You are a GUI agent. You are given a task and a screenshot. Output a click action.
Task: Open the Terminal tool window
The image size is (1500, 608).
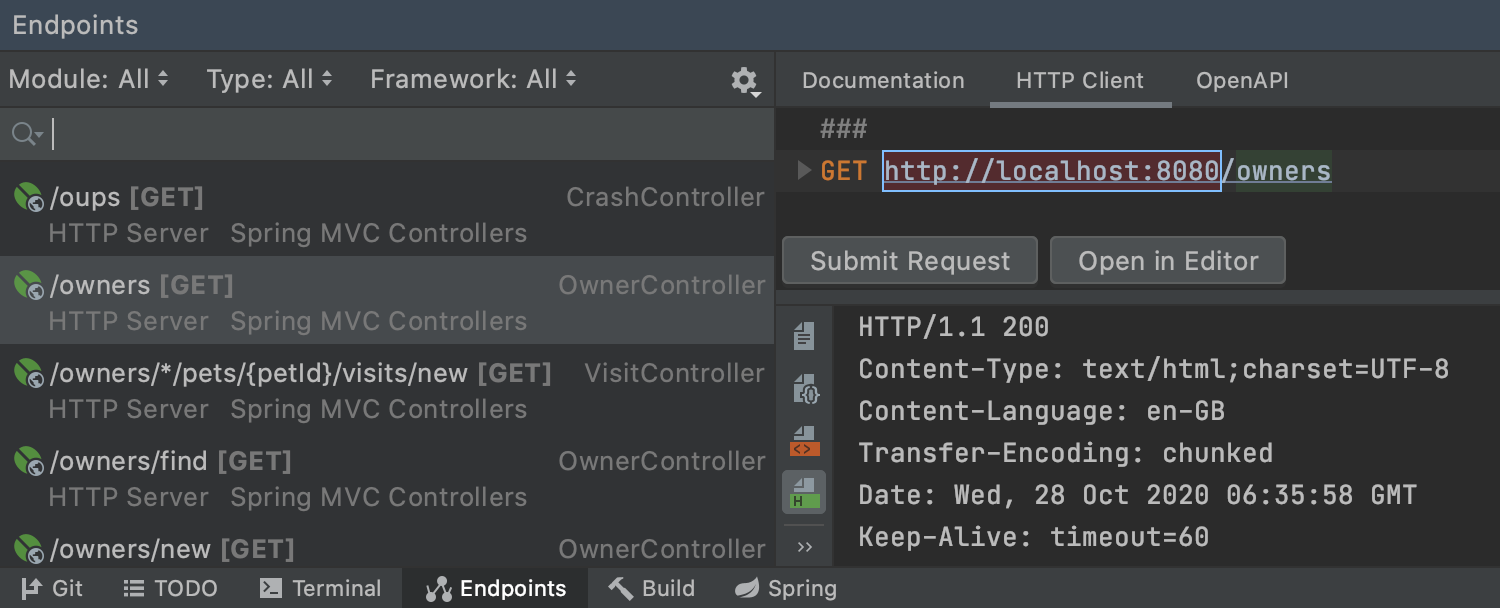click(320, 588)
